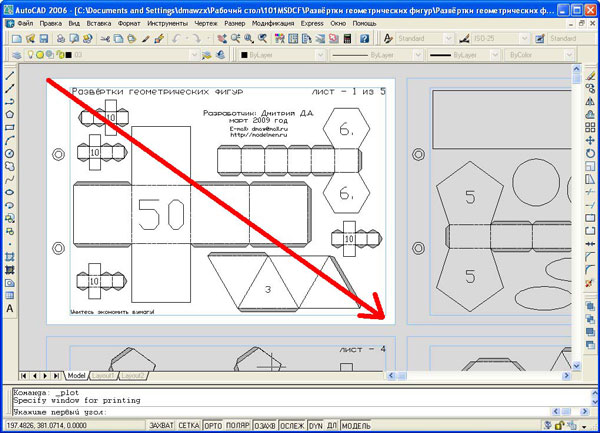
Task: Select the Hatch tool
Action: pyautogui.click(x=10, y=257)
